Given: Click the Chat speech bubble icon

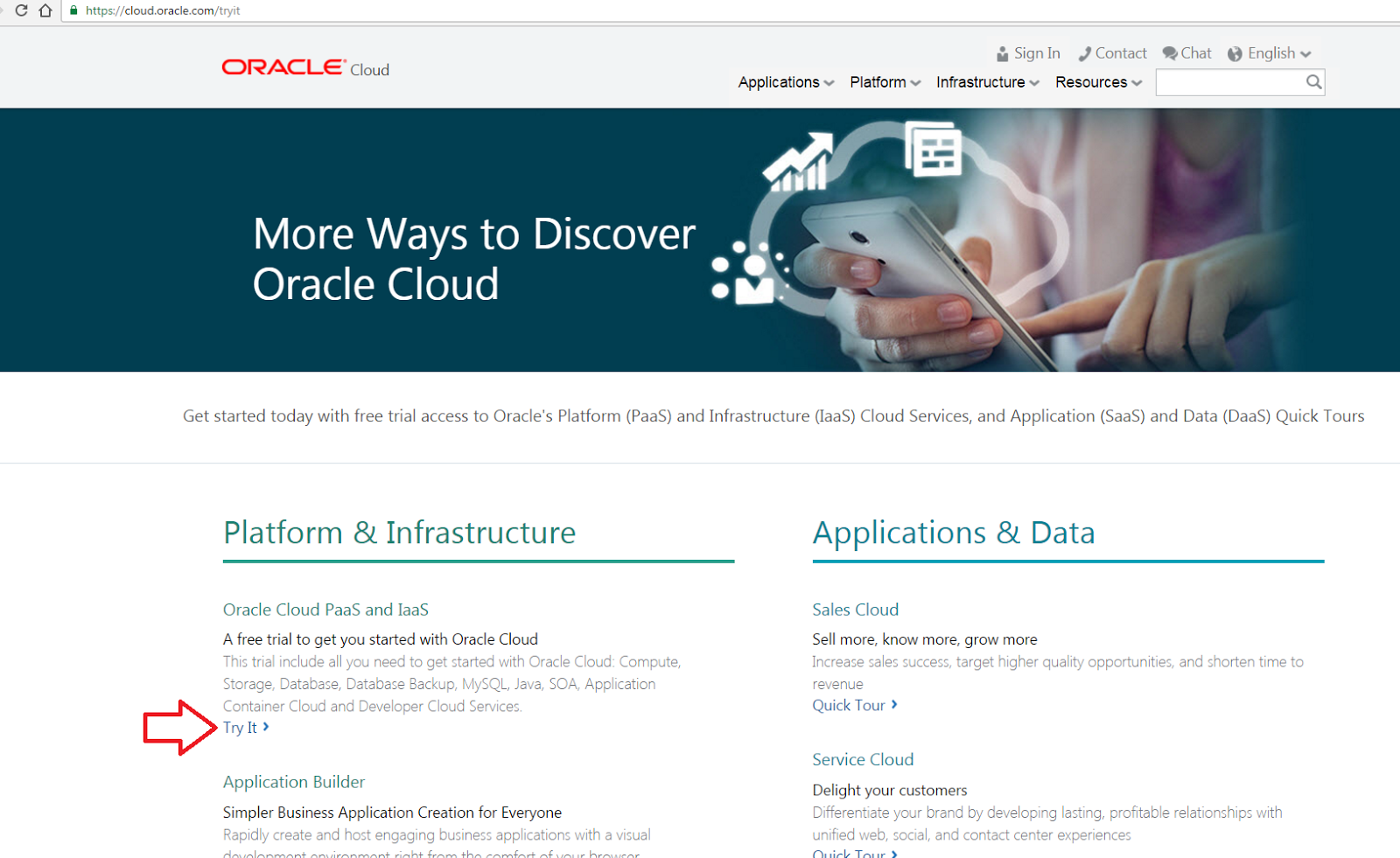Looking at the screenshot, I should click(x=1169, y=53).
